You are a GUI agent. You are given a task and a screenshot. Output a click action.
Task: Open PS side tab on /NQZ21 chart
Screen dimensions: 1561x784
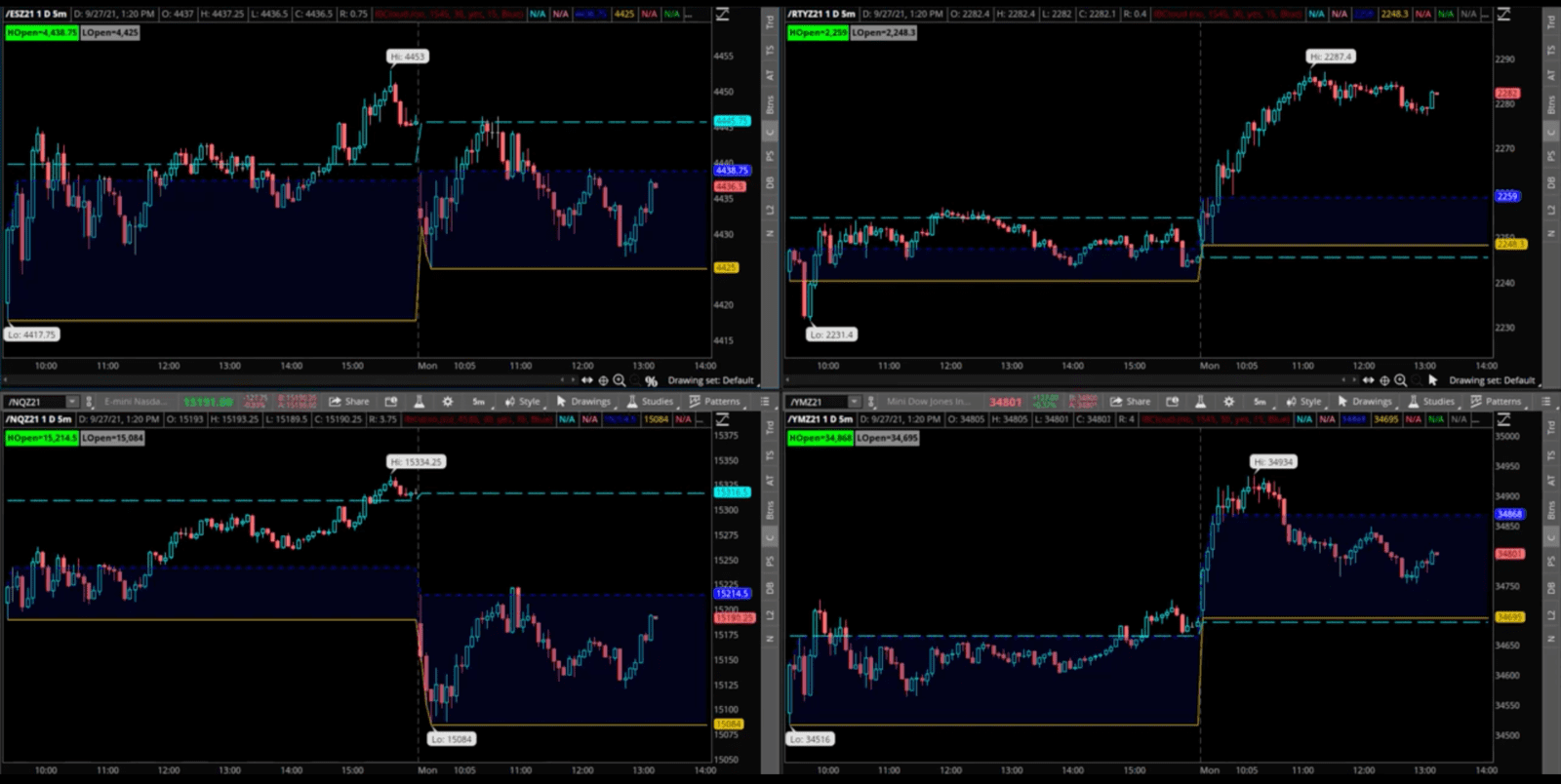tap(770, 561)
